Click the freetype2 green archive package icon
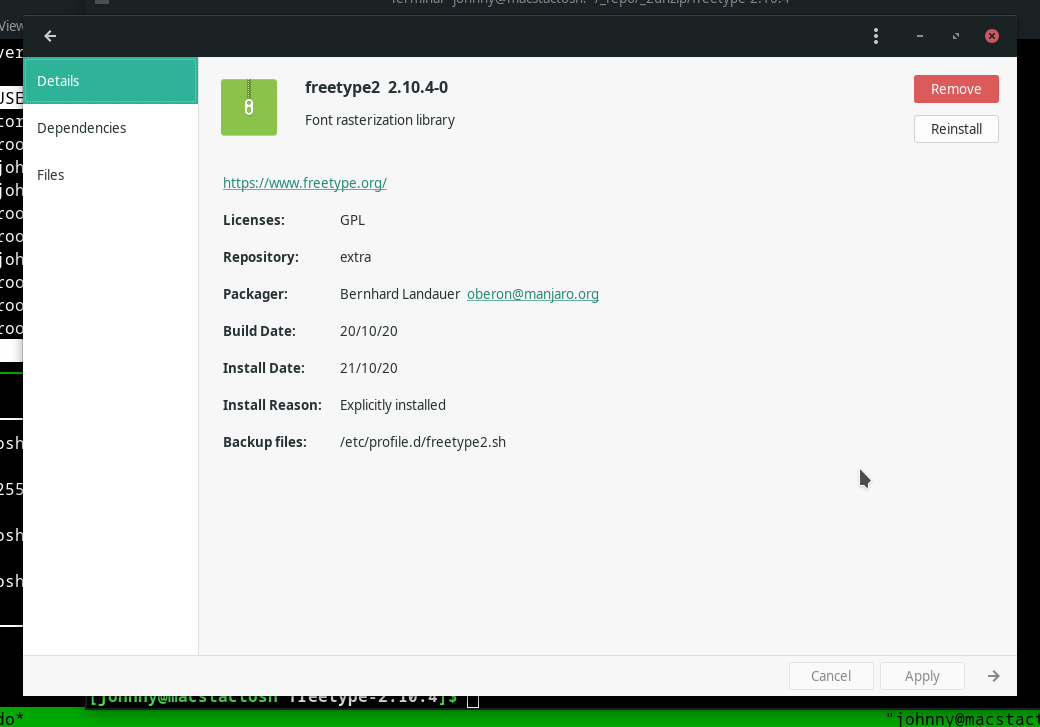Image resolution: width=1040 pixels, height=727 pixels. point(249,107)
